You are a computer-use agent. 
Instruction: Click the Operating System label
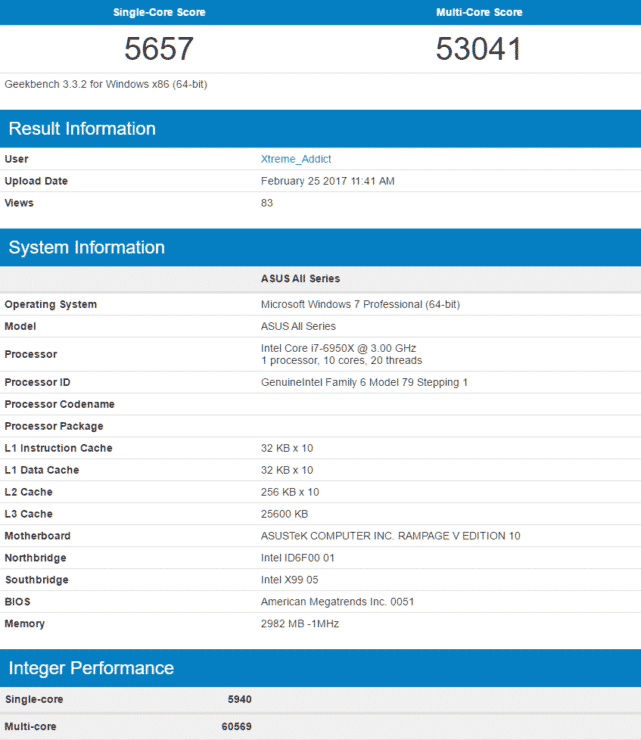click(x=51, y=304)
